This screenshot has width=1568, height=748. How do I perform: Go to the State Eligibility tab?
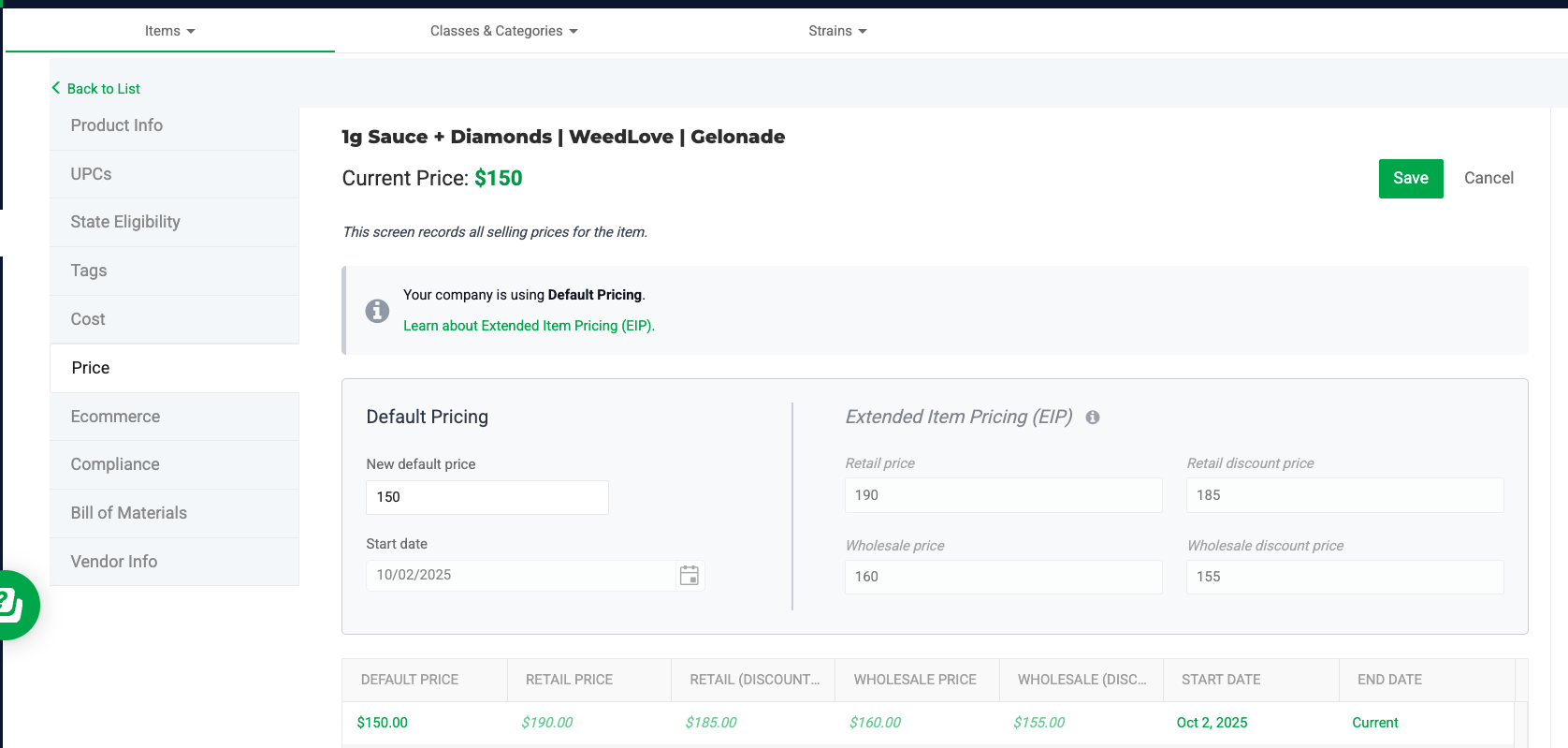click(x=125, y=222)
